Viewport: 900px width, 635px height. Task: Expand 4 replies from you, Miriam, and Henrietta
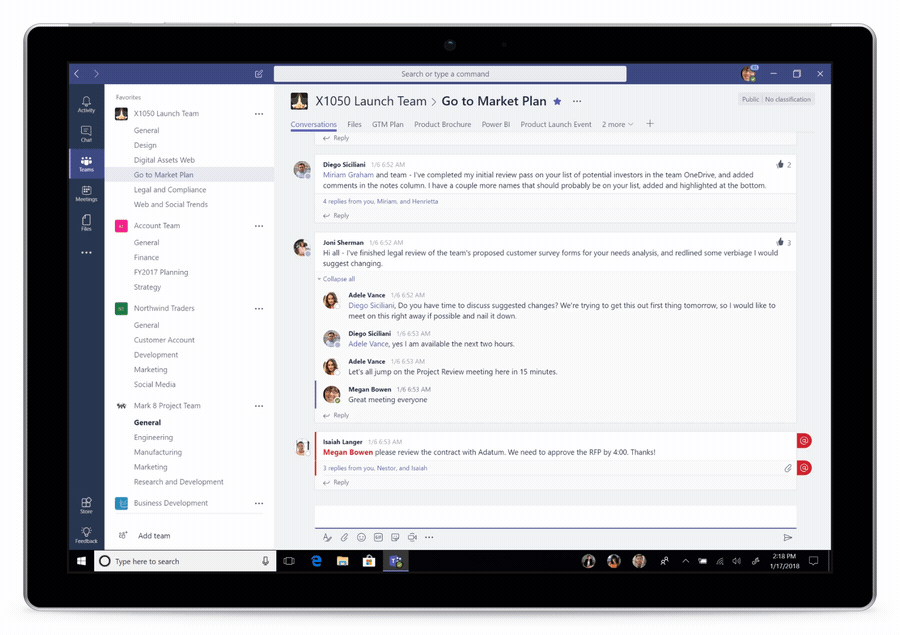[x=380, y=202]
